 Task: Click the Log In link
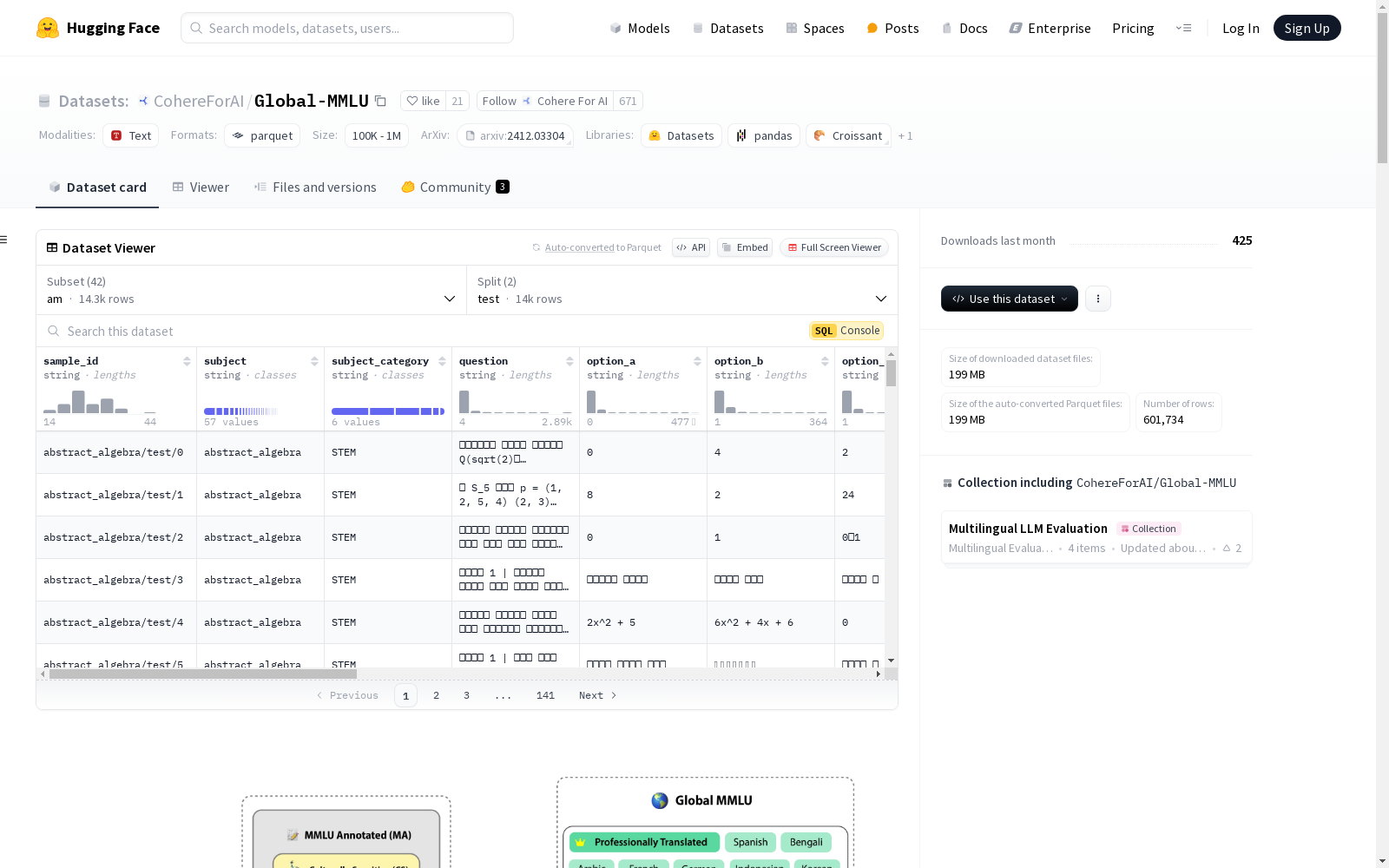(1241, 28)
